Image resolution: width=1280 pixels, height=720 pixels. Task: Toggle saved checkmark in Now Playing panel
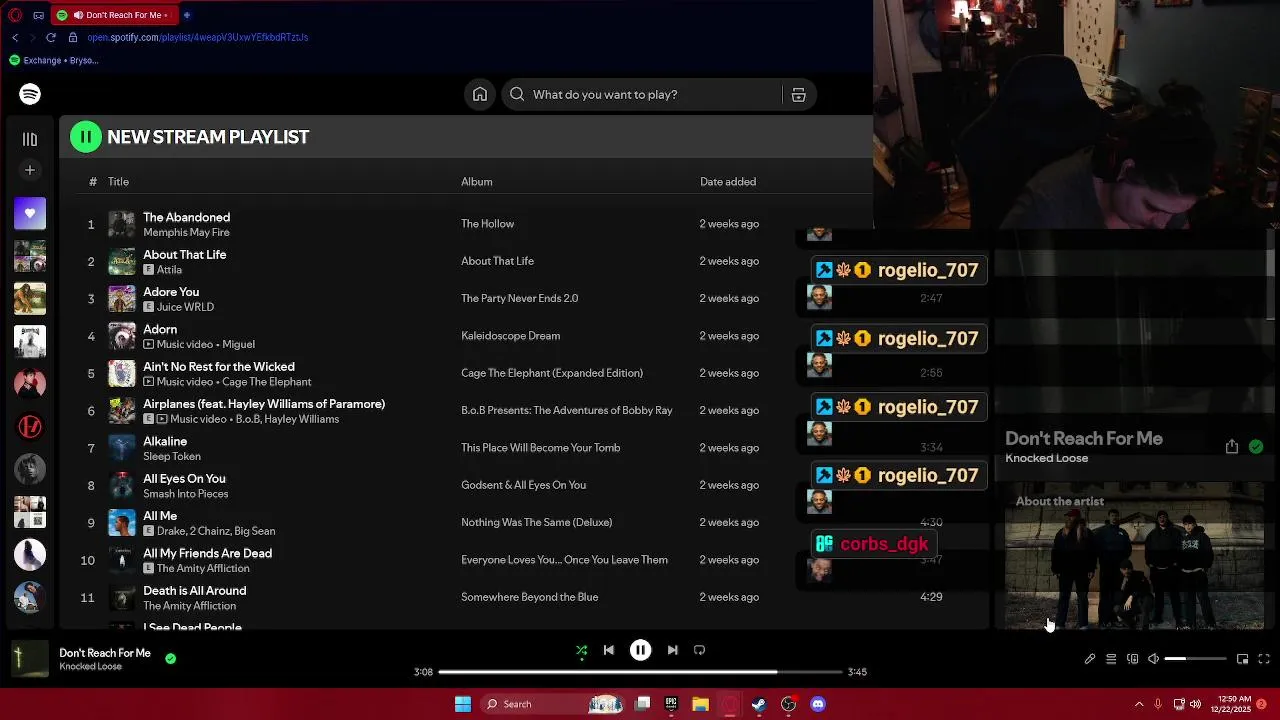[x=1256, y=447]
